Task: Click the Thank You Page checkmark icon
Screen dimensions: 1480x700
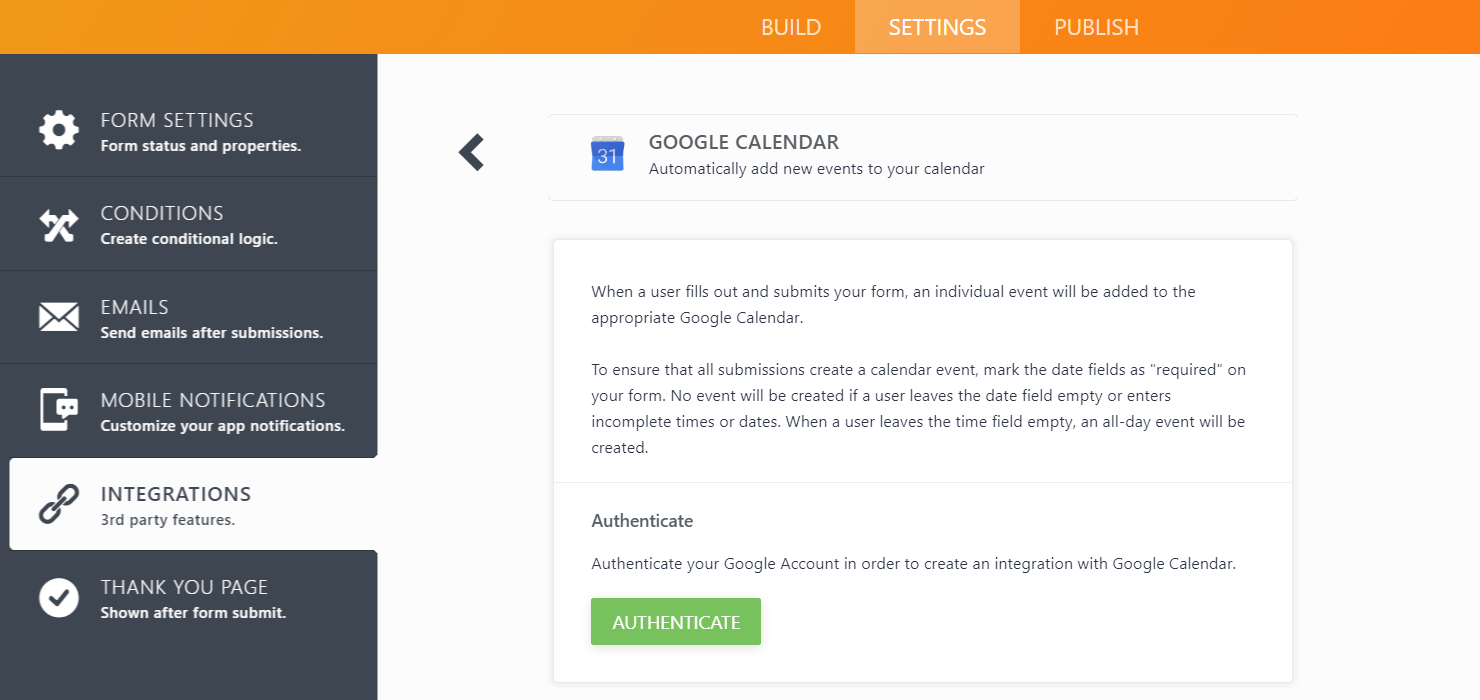Action: coord(58,598)
